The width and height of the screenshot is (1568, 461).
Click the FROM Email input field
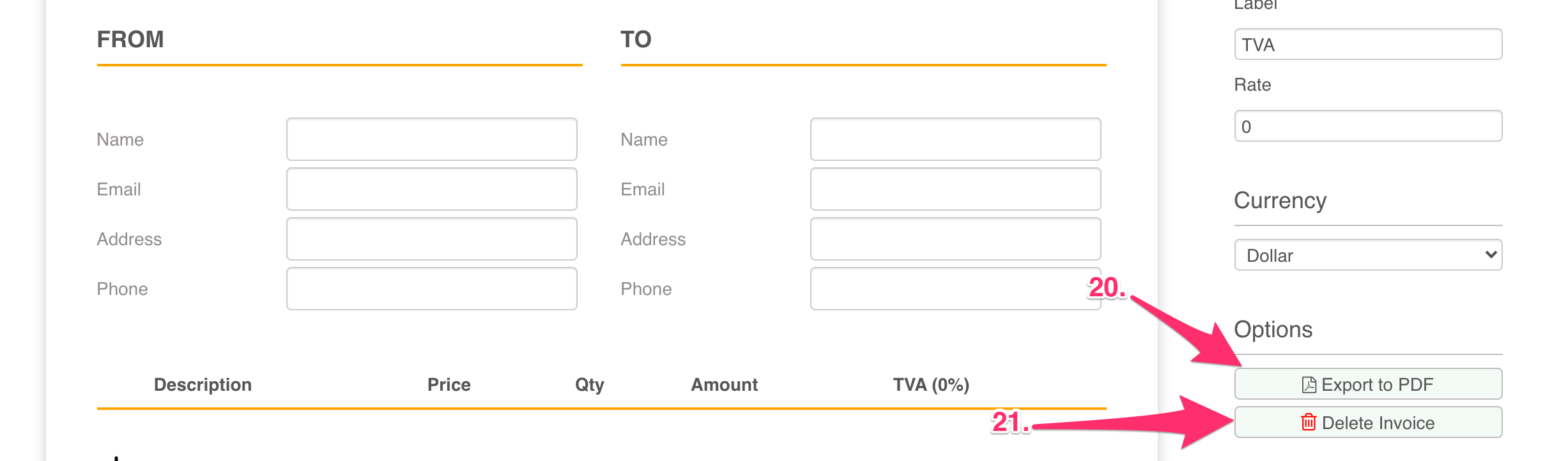click(431, 189)
